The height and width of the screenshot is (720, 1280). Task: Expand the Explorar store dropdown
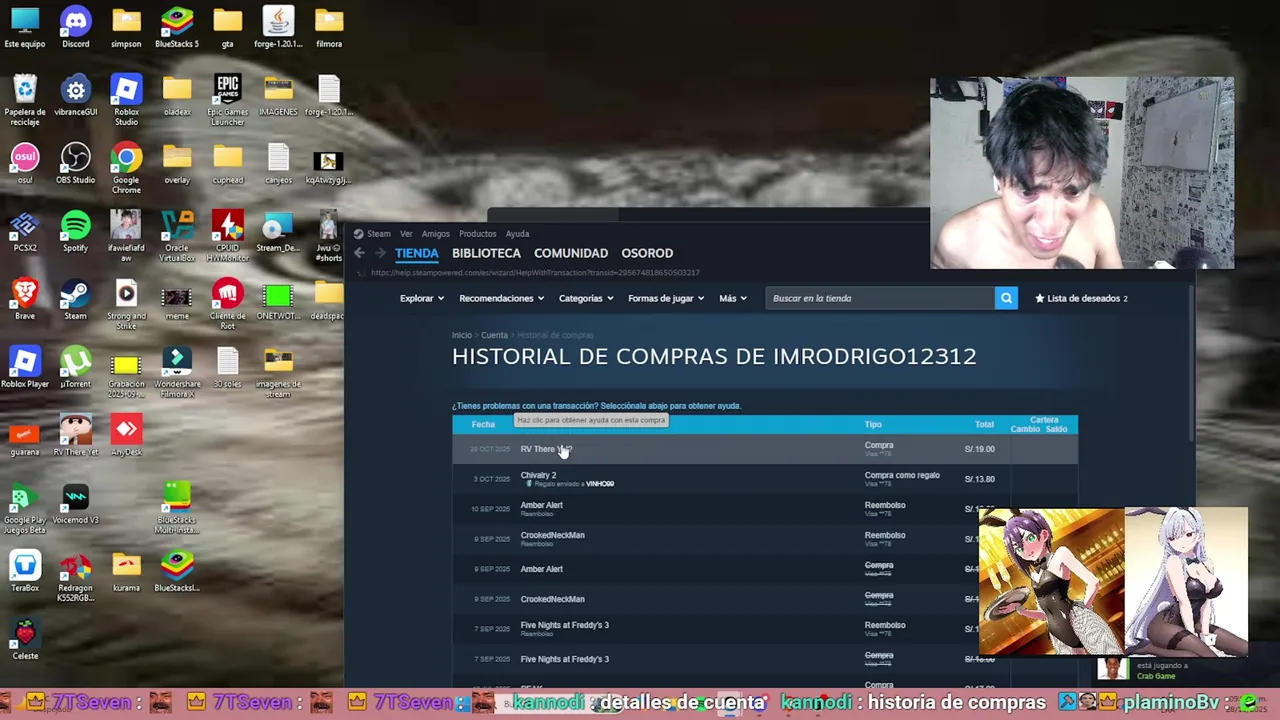coord(421,298)
